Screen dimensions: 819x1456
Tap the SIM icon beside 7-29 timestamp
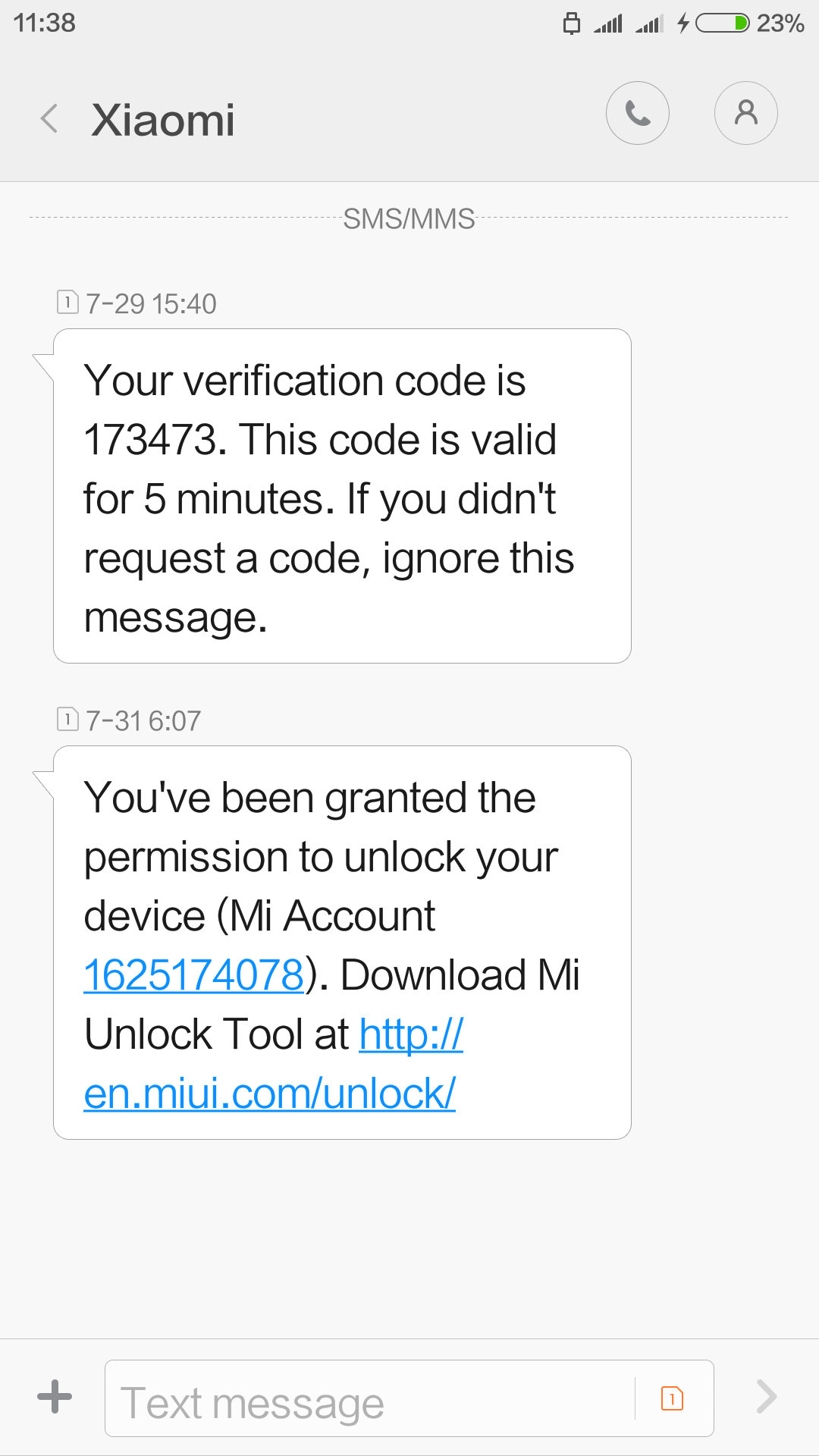tap(67, 302)
